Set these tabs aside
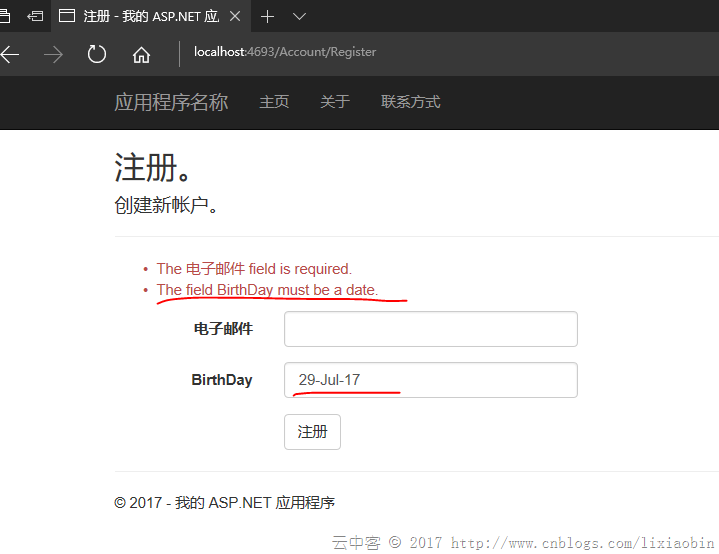Viewport: 719px width, 554px height. pos(36,16)
